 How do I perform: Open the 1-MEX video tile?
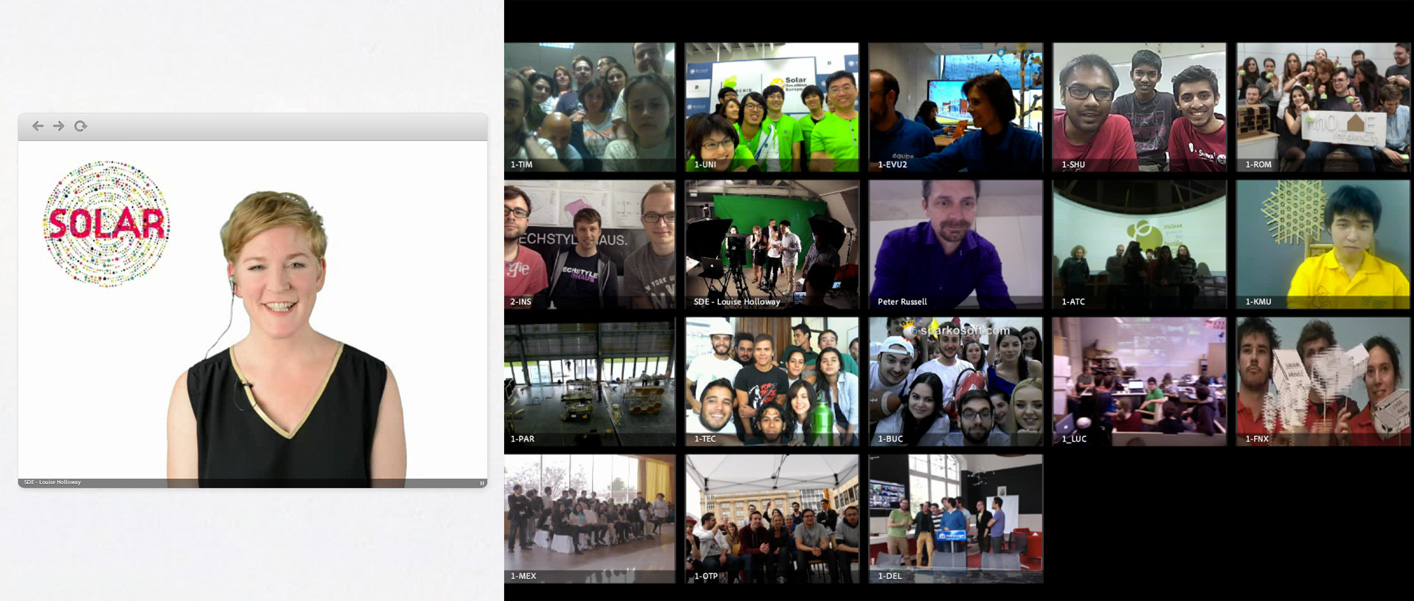[590, 518]
